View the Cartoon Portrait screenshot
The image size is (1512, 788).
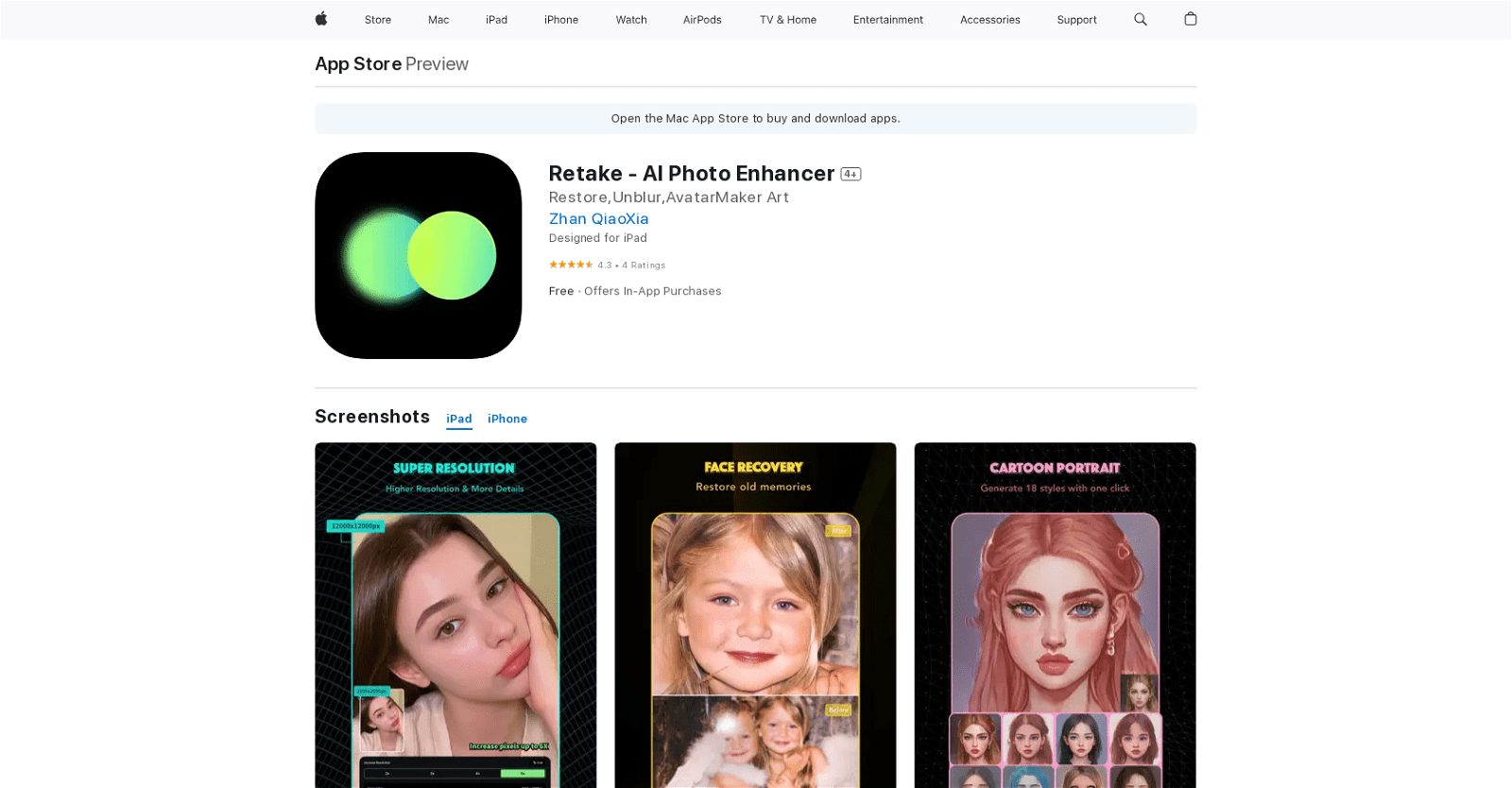(1055, 614)
